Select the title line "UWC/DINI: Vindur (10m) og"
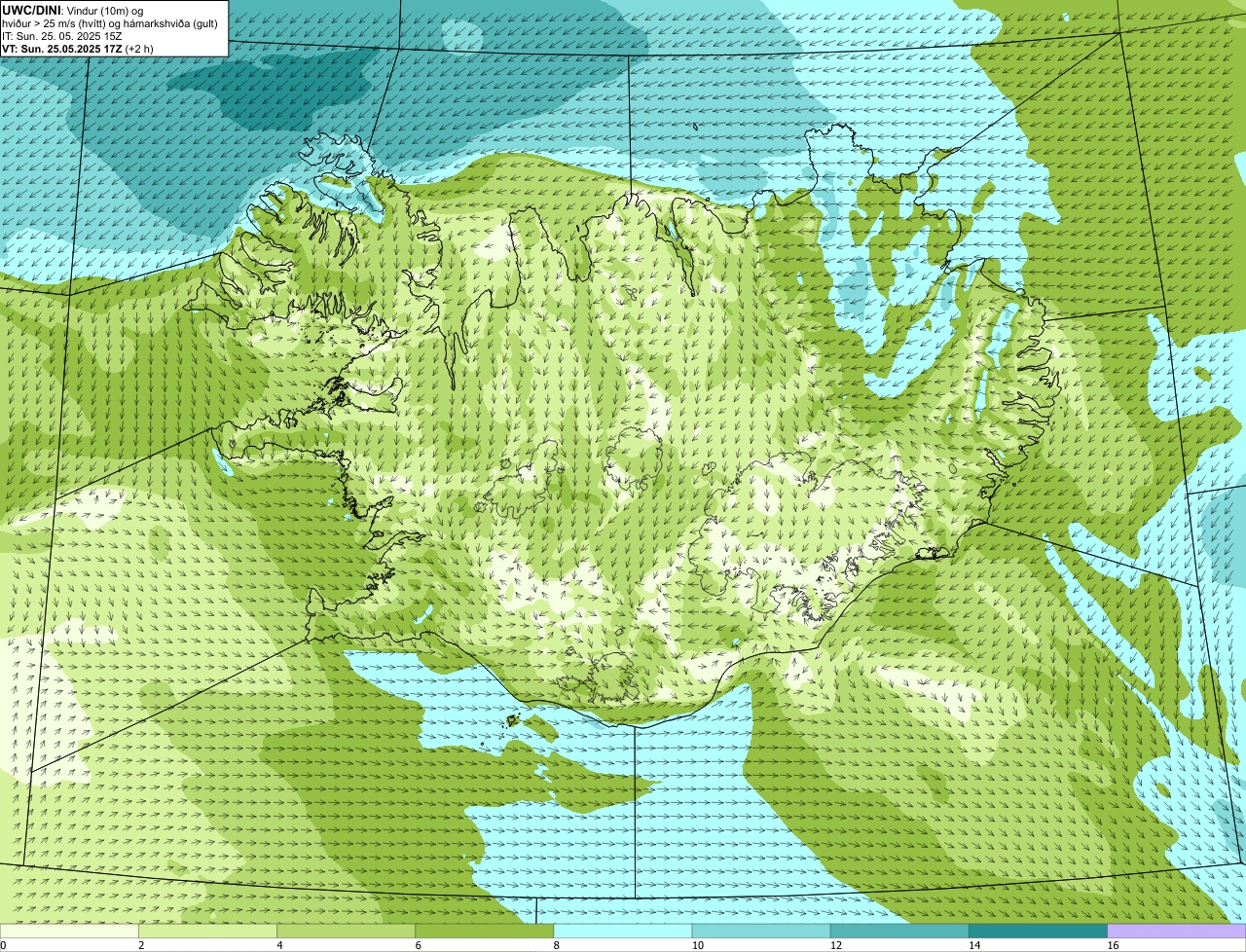This screenshot has width=1246, height=952. (73, 10)
